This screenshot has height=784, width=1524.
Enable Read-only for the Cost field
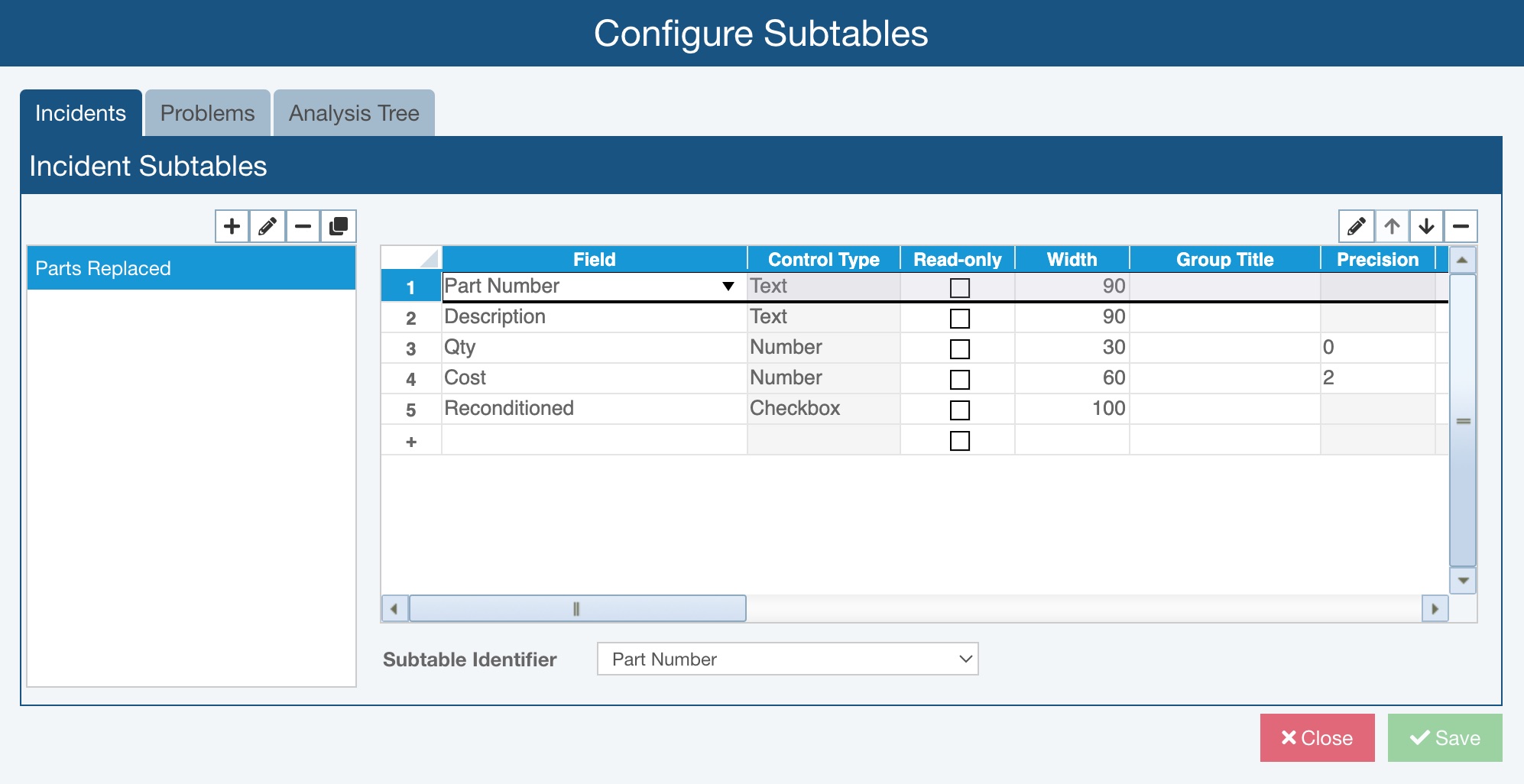[959, 379]
